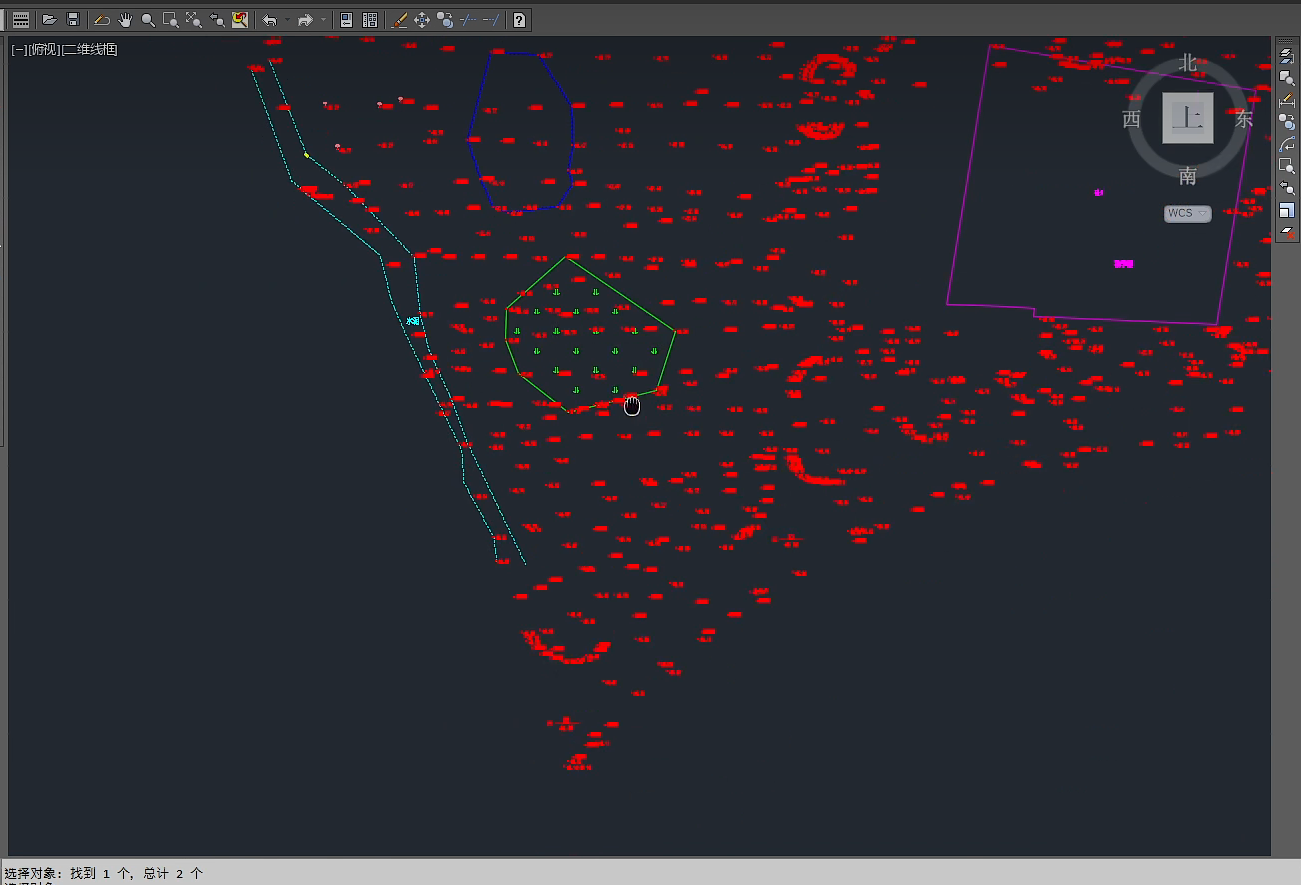1301x885 pixels.
Task: Open the 二维线框 visual style menu
Action: (91, 49)
